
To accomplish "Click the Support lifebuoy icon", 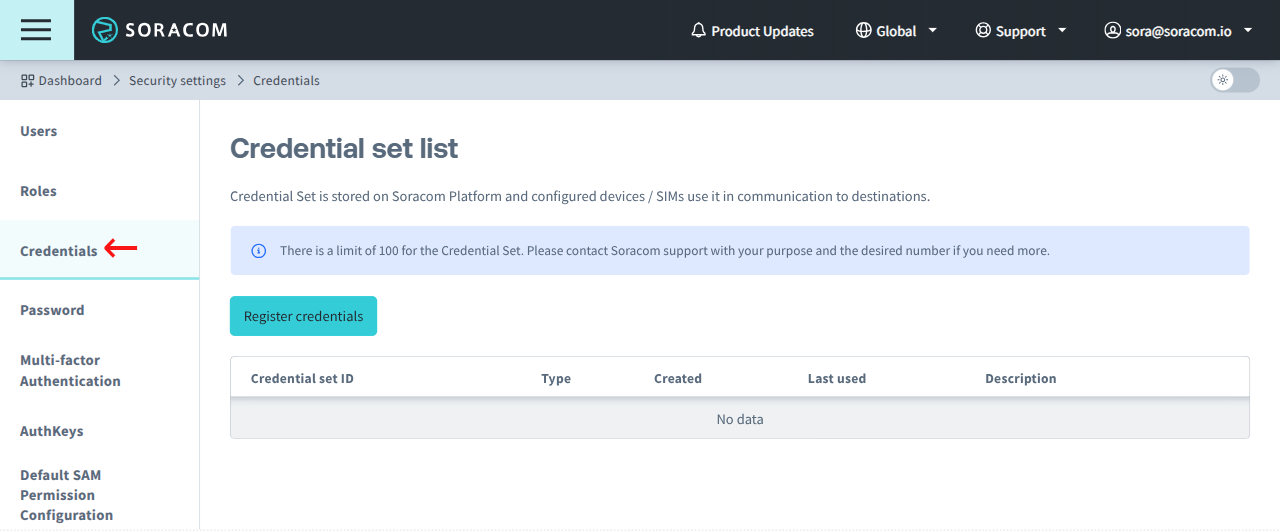I will point(983,31).
